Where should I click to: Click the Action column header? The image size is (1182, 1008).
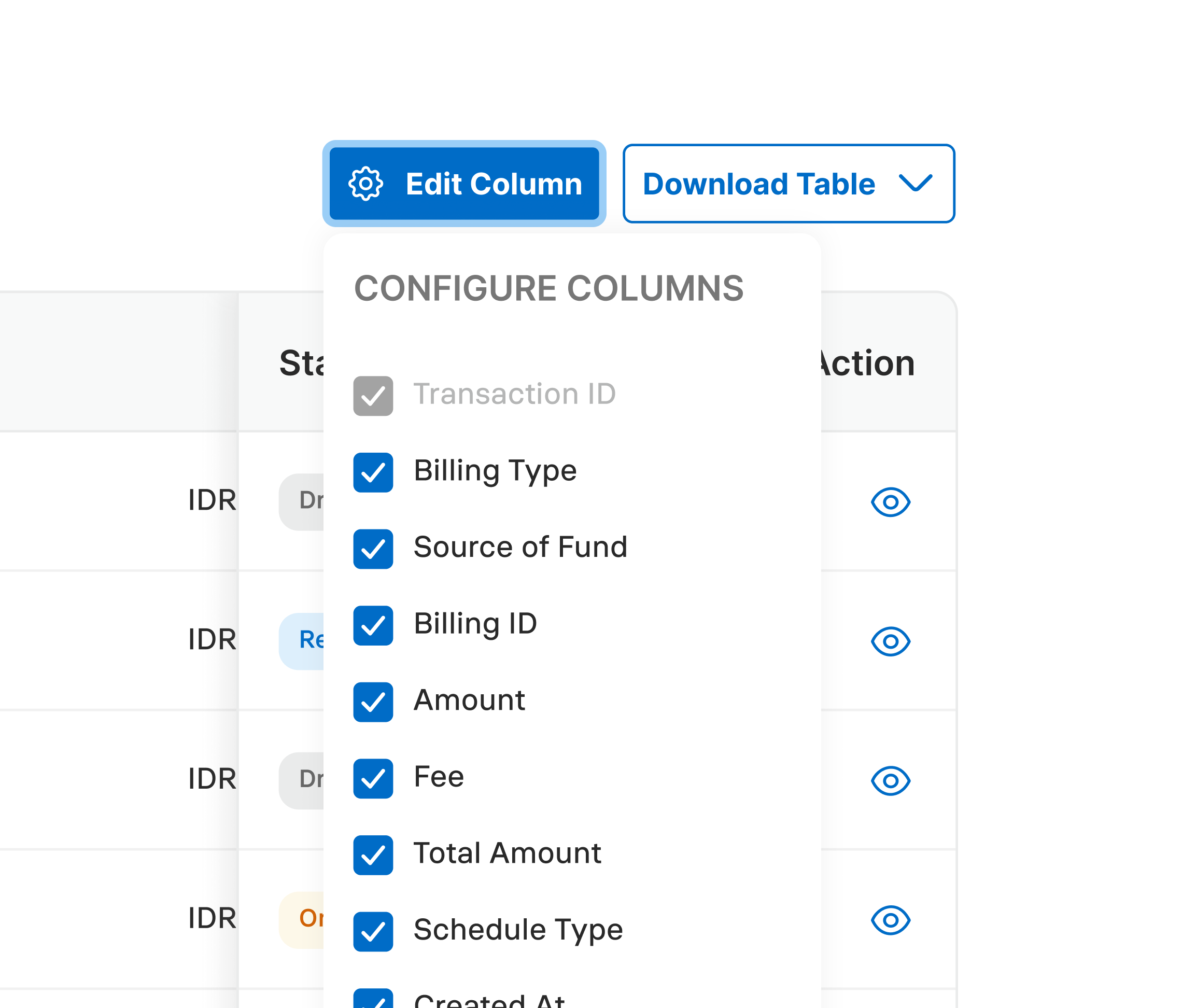(868, 363)
